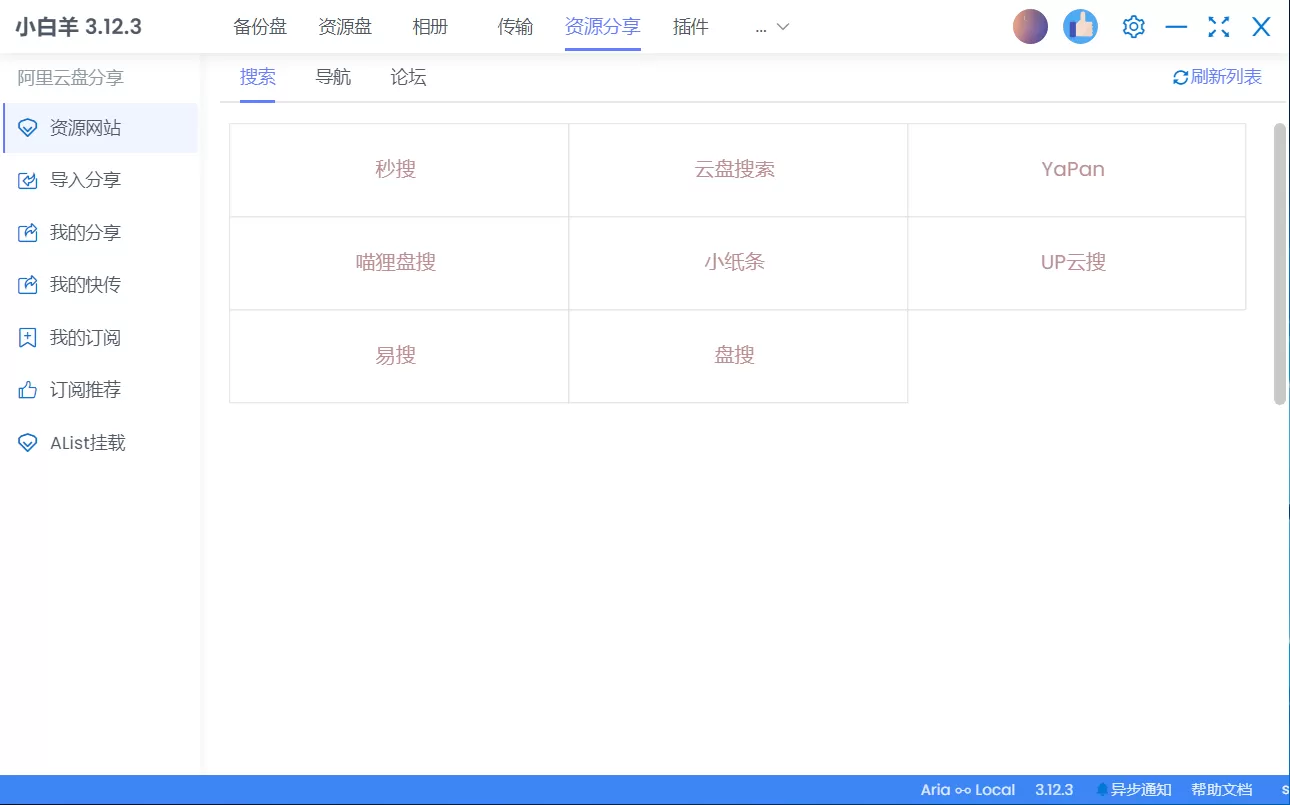Open 我的分享 from the sidebar
This screenshot has width=1290, height=805.
coord(78,233)
